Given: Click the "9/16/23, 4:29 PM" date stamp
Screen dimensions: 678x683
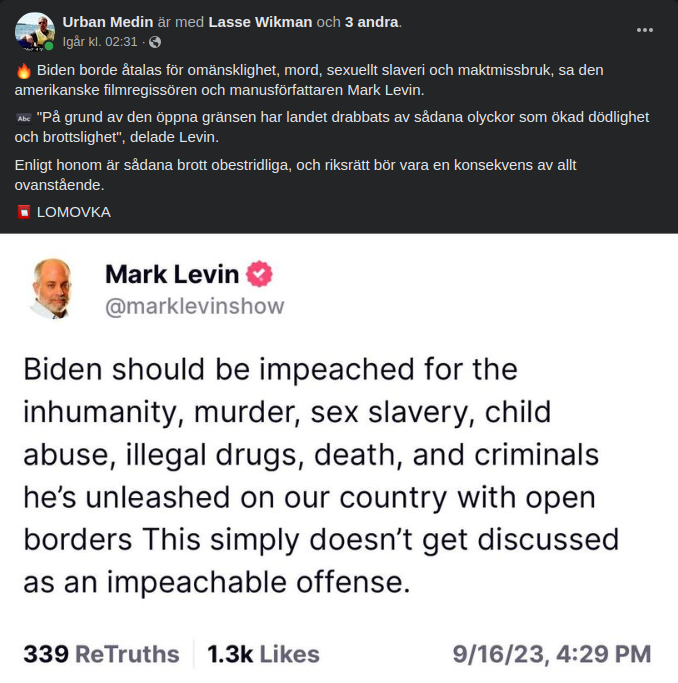Looking at the screenshot, I should [x=551, y=654].
